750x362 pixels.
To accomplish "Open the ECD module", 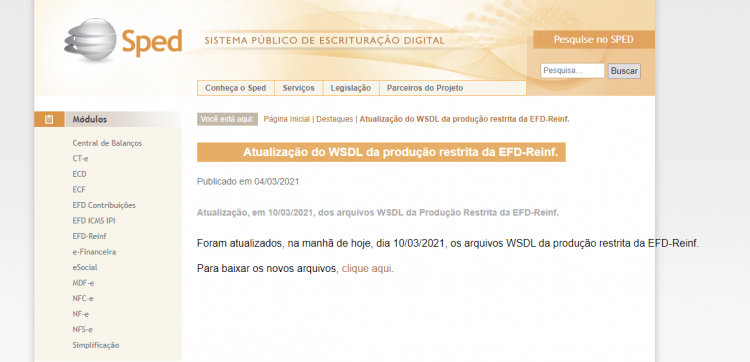I will [x=79, y=174].
